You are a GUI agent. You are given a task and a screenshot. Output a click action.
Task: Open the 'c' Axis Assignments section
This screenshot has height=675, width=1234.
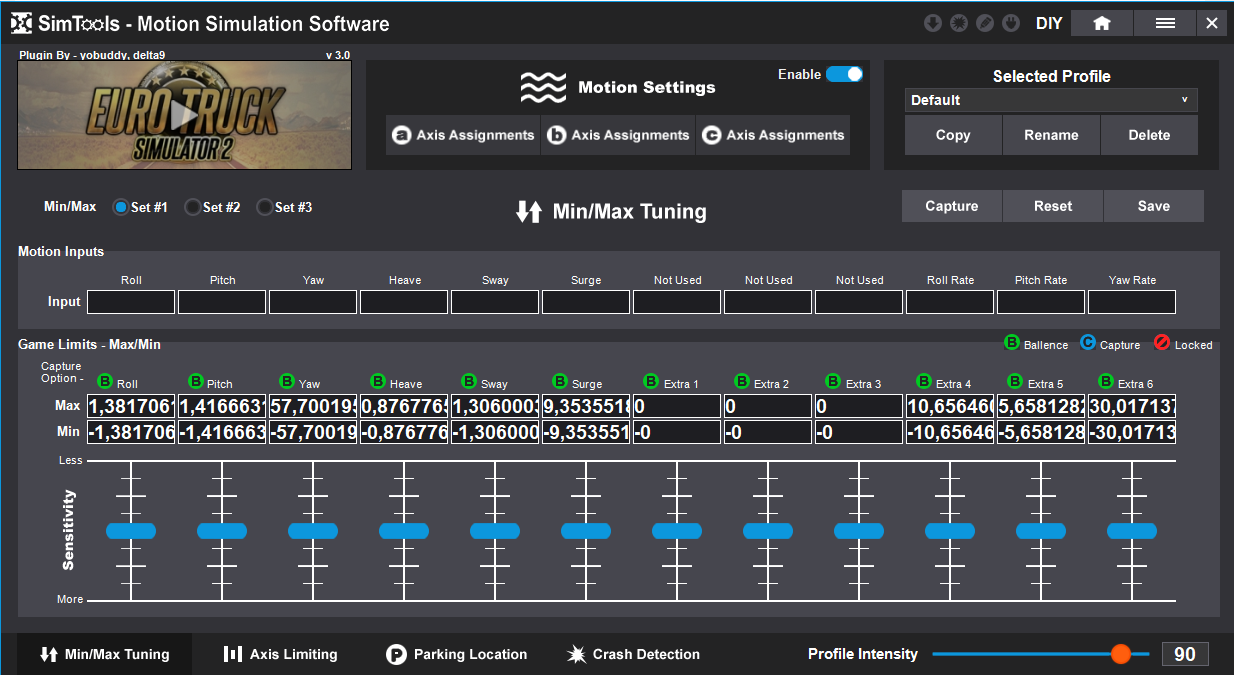[x=772, y=135]
